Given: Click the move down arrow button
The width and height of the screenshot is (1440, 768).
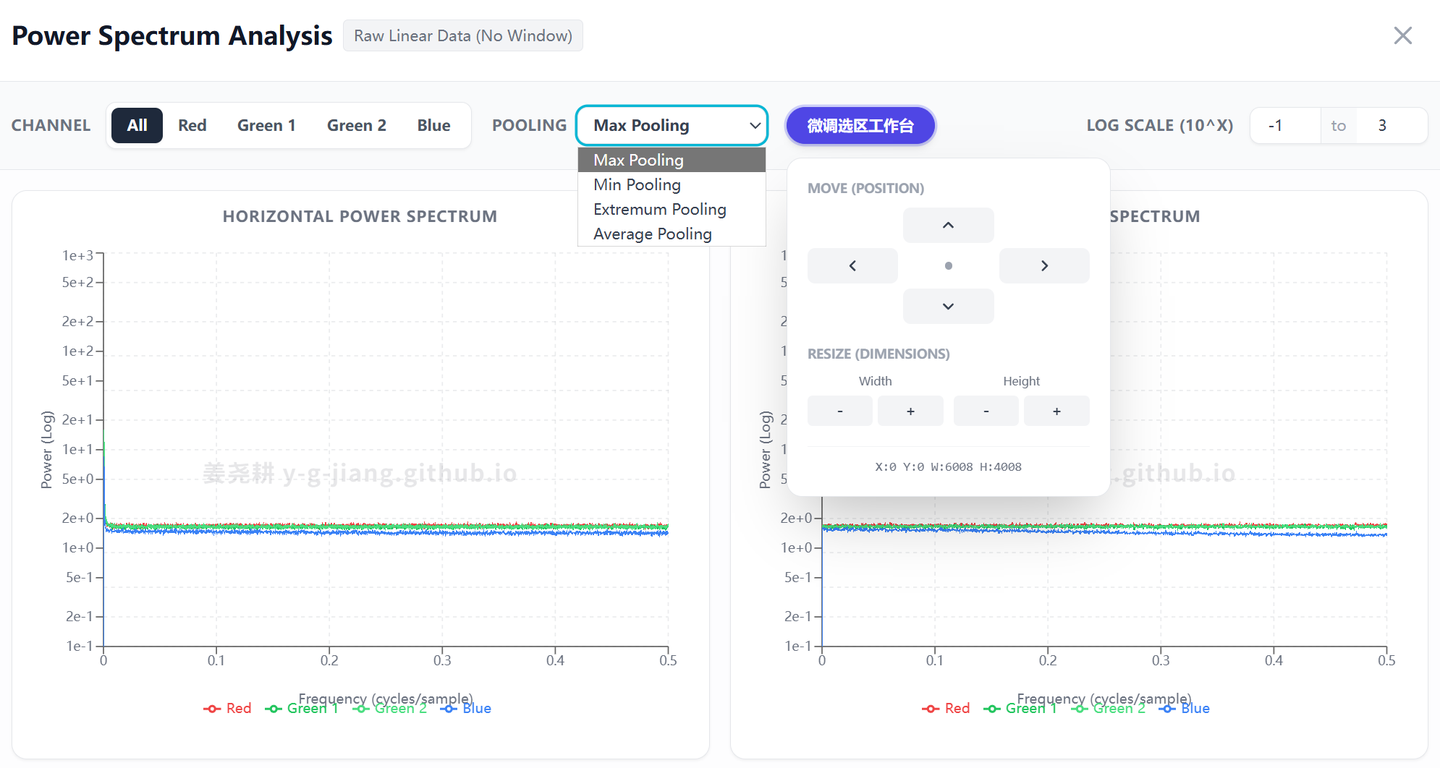Looking at the screenshot, I should pos(948,306).
